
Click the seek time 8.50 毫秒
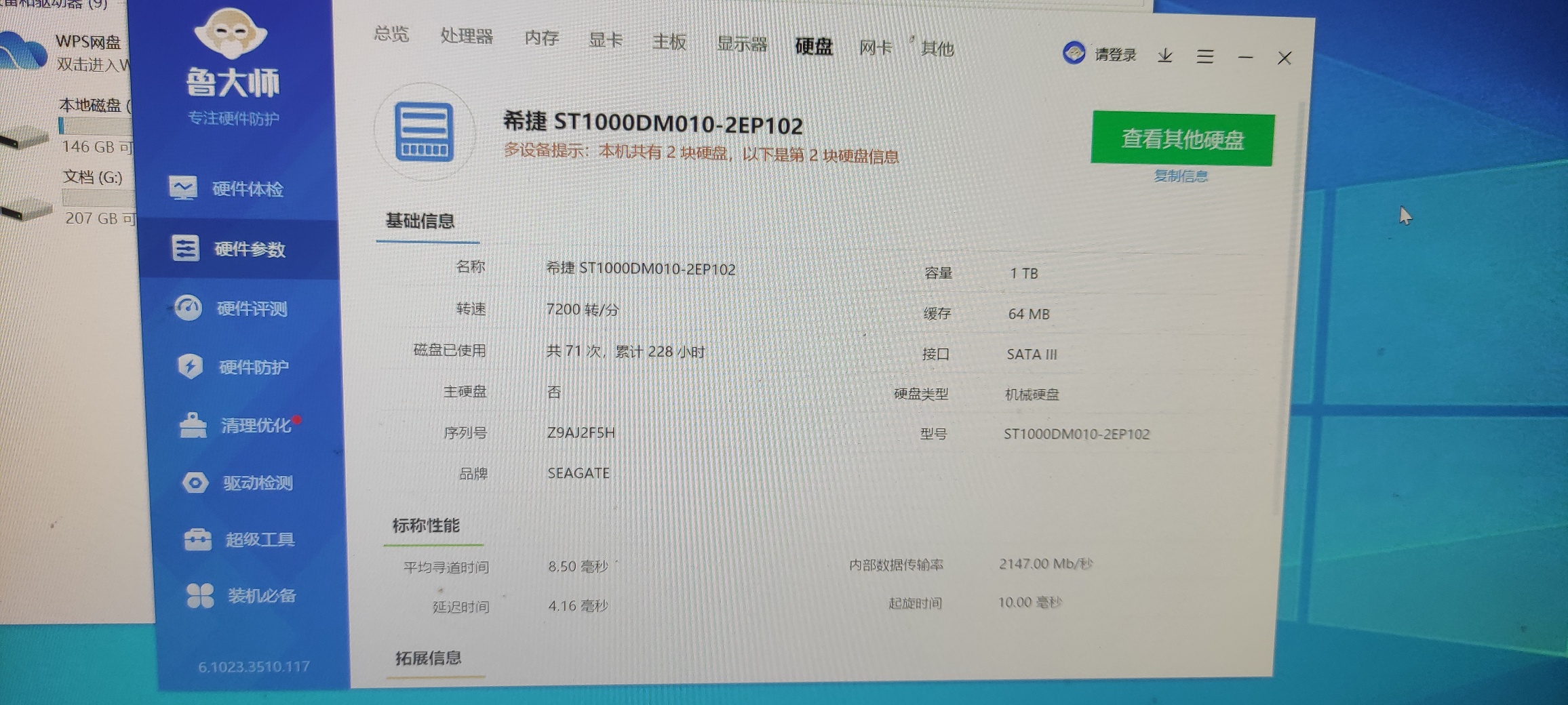point(579,566)
